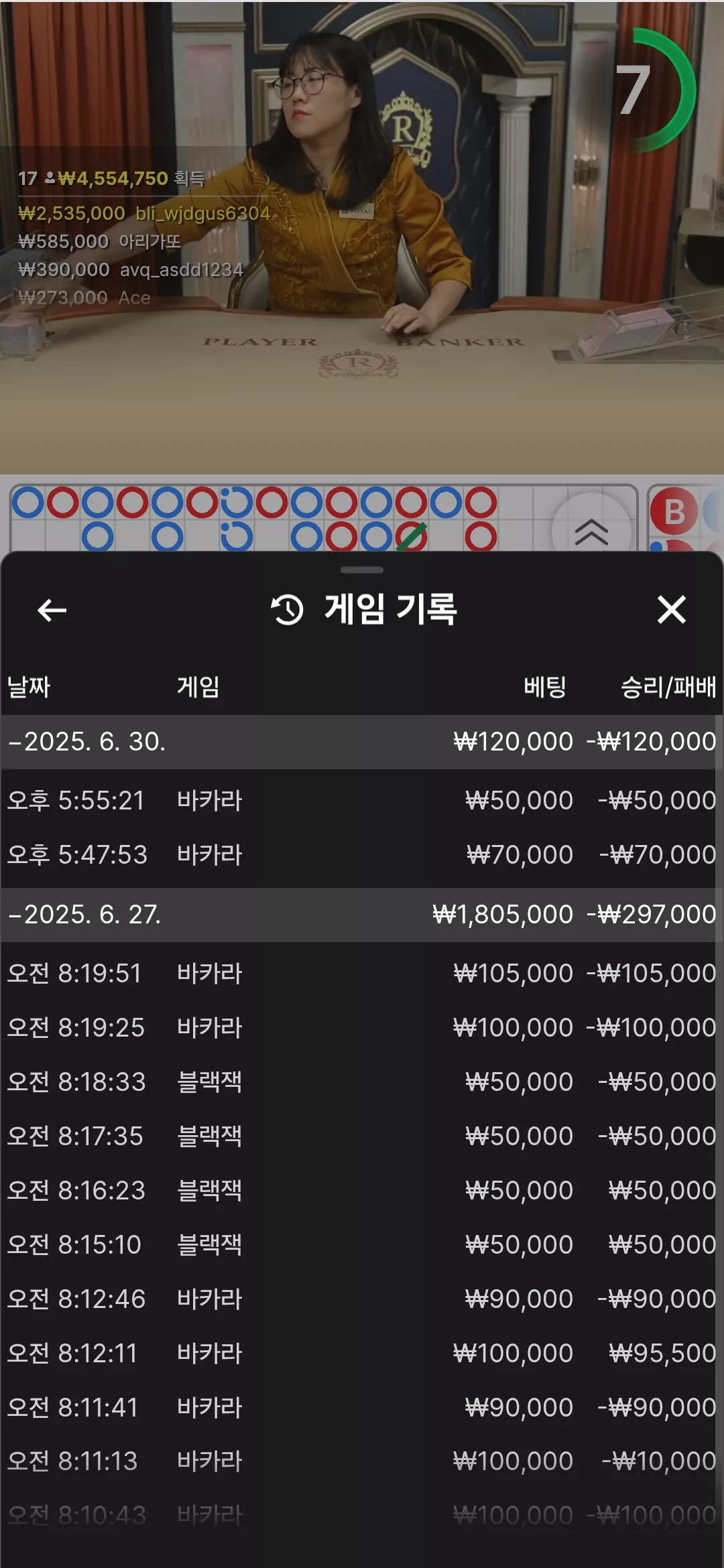Select the 베팅 column header
Screen dimensions: 724x1568
[x=544, y=687]
